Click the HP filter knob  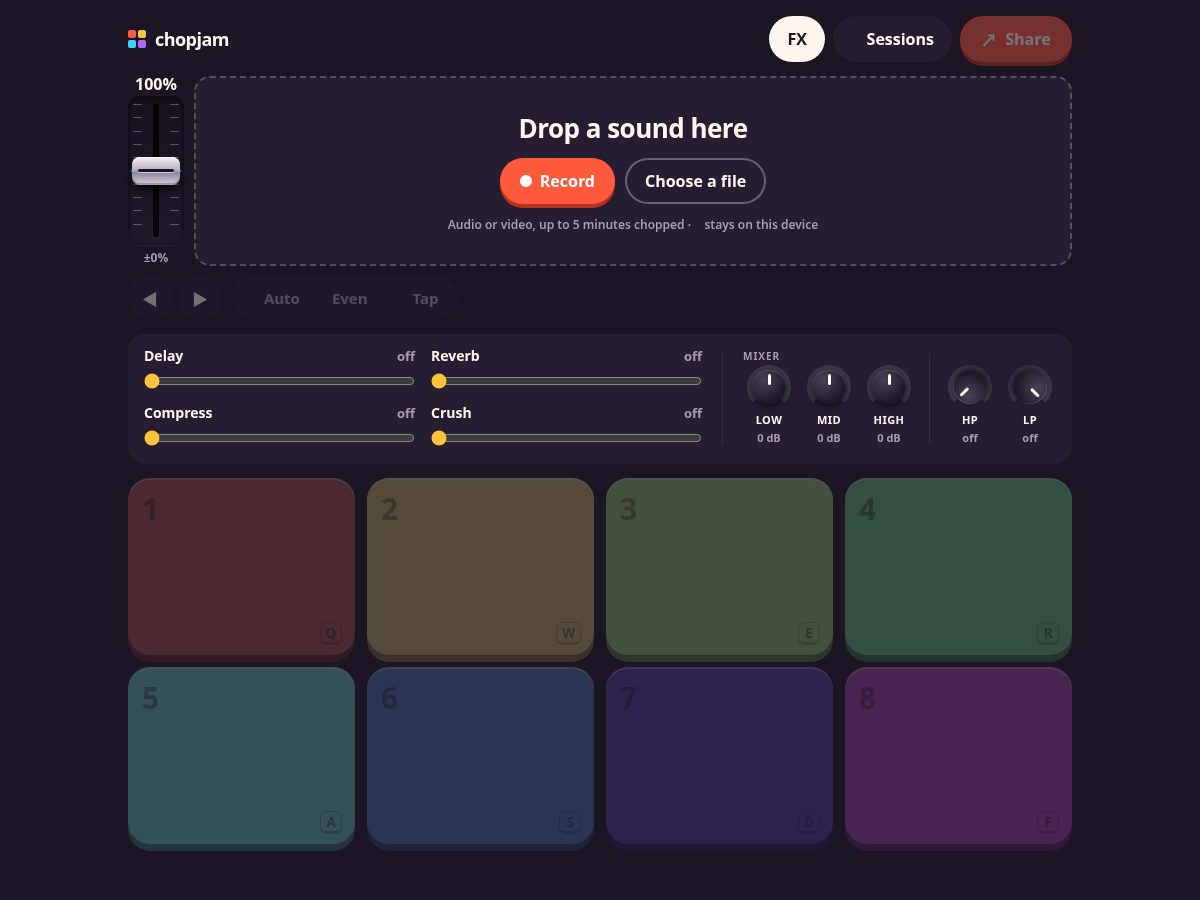coord(970,387)
